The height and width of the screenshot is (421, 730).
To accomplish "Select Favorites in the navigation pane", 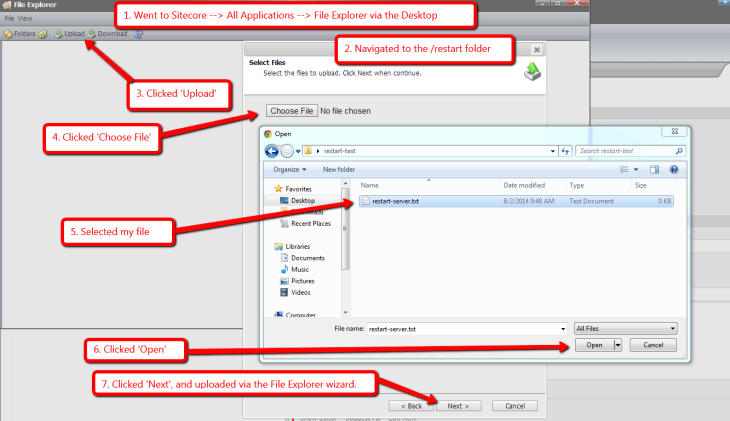I will pos(298,189).
